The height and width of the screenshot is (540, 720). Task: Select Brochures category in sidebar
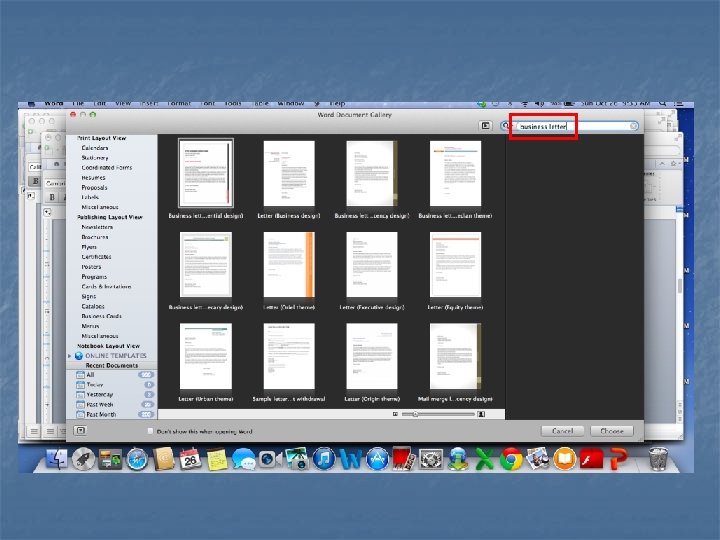(95, 237)
